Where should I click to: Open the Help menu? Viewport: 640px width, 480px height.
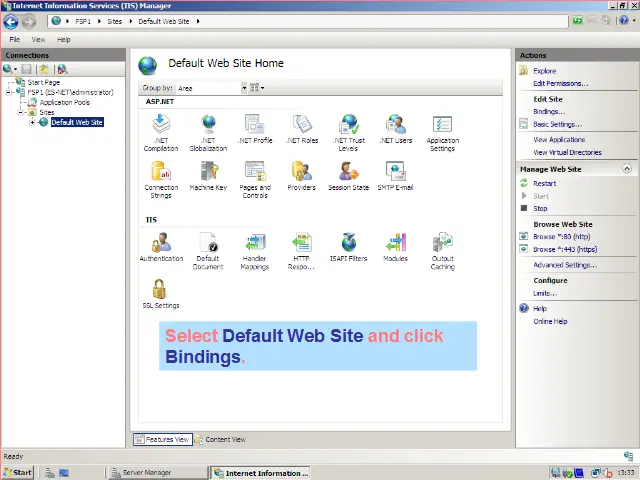pyautogui.click(x=64, y=40)
